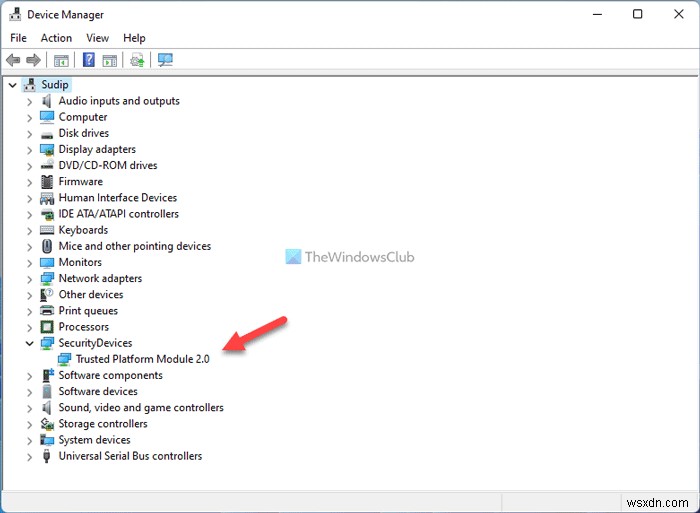Screen dimensions: 700x513
Task: Click the Update device driver toolbar icon
Action: (138, 60)
